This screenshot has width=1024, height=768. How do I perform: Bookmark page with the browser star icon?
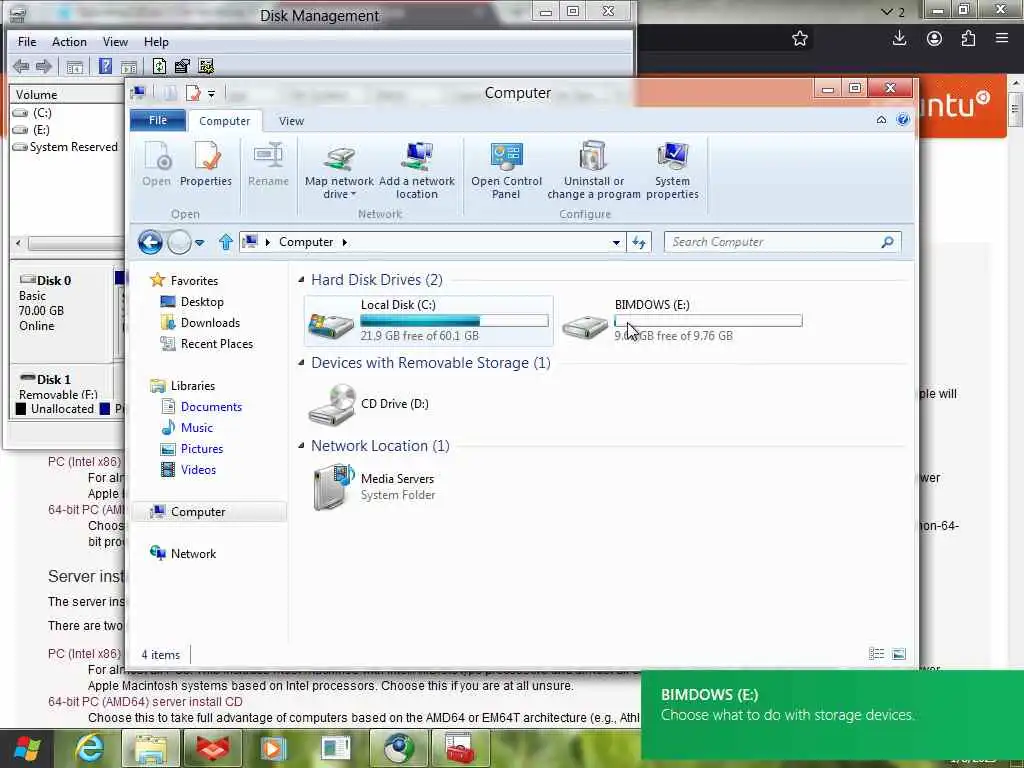click(799, 39)
